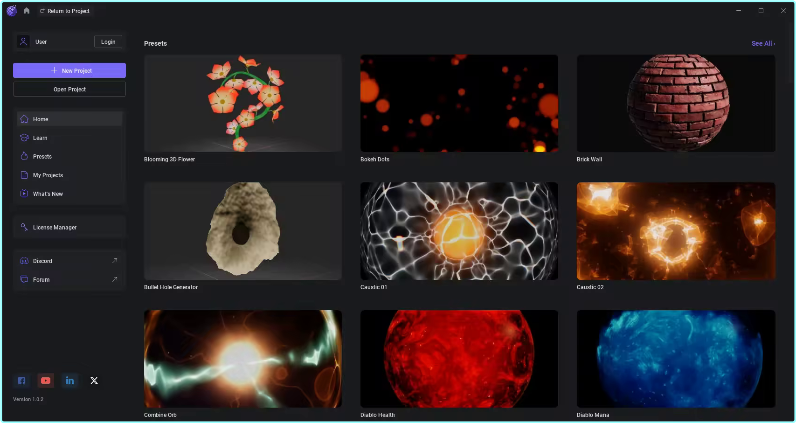Click the Login button
Image resolution: width=796 pixels, height=423 pixels.
tap(108, 42)
